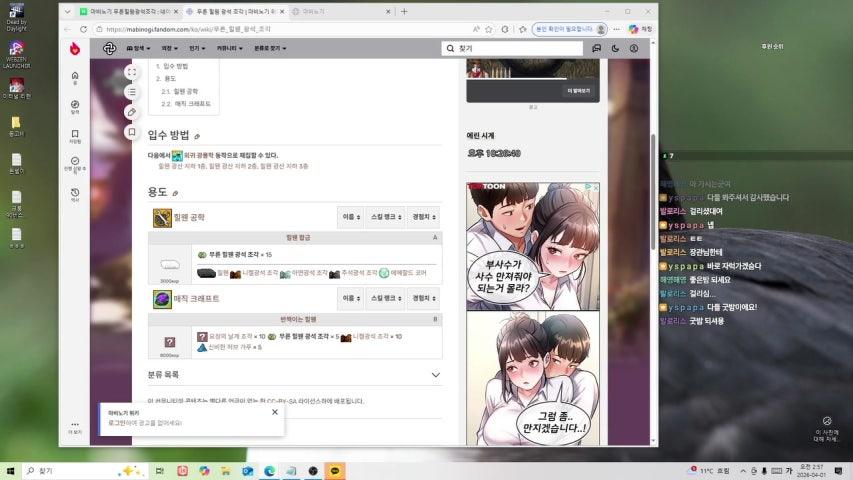Sort 매직 크래프트 table by 경험치
The height and width of the screenshot is (480, 853).
click(423, 298)
